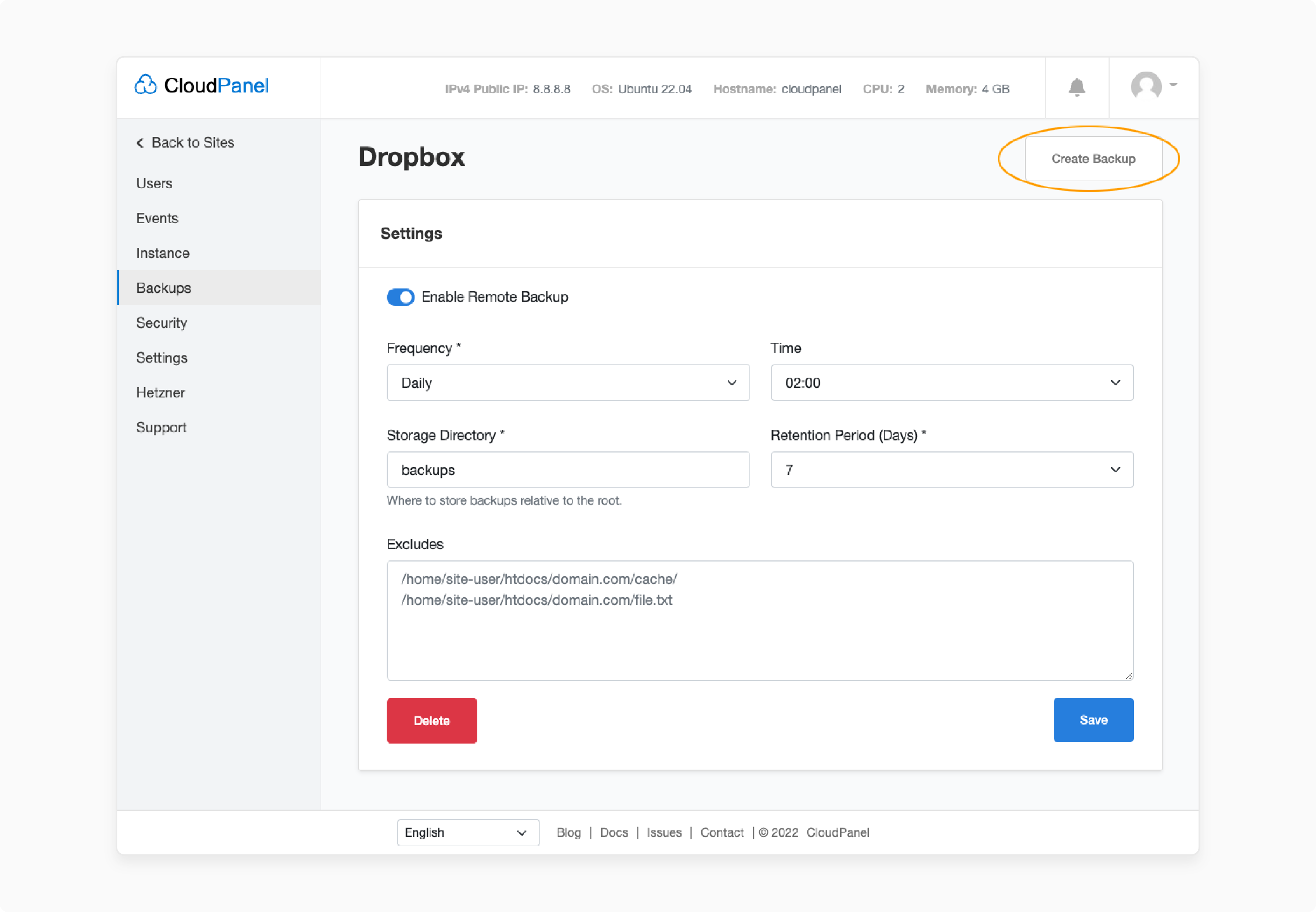This screenshot has width=1316, height=912.
Task: Click the Storage Directory input field
Action: [x=568, y=470]
